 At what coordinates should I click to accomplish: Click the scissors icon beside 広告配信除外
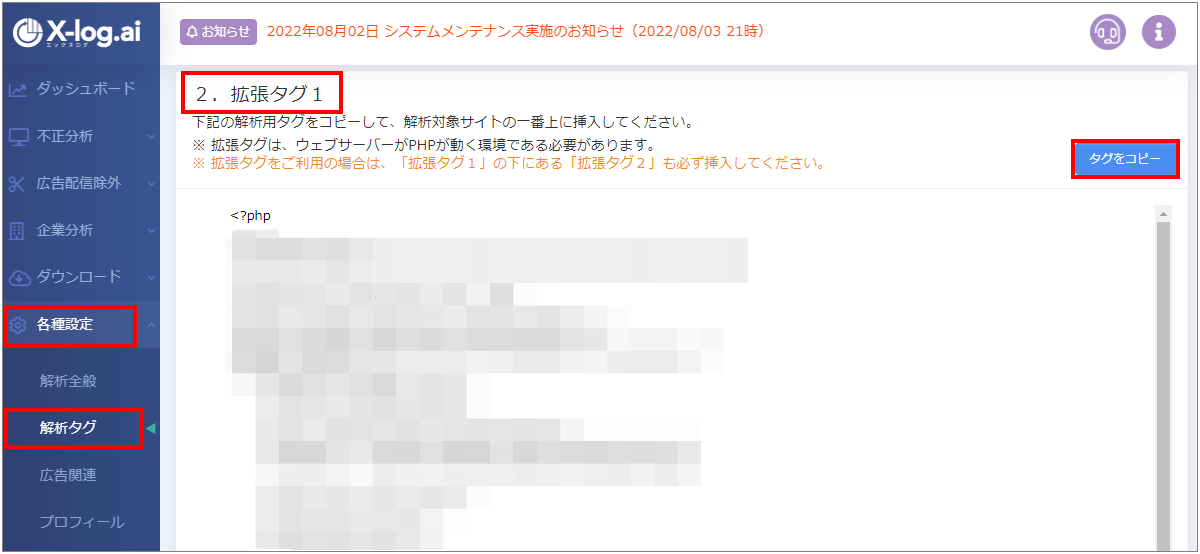[17, 183]
